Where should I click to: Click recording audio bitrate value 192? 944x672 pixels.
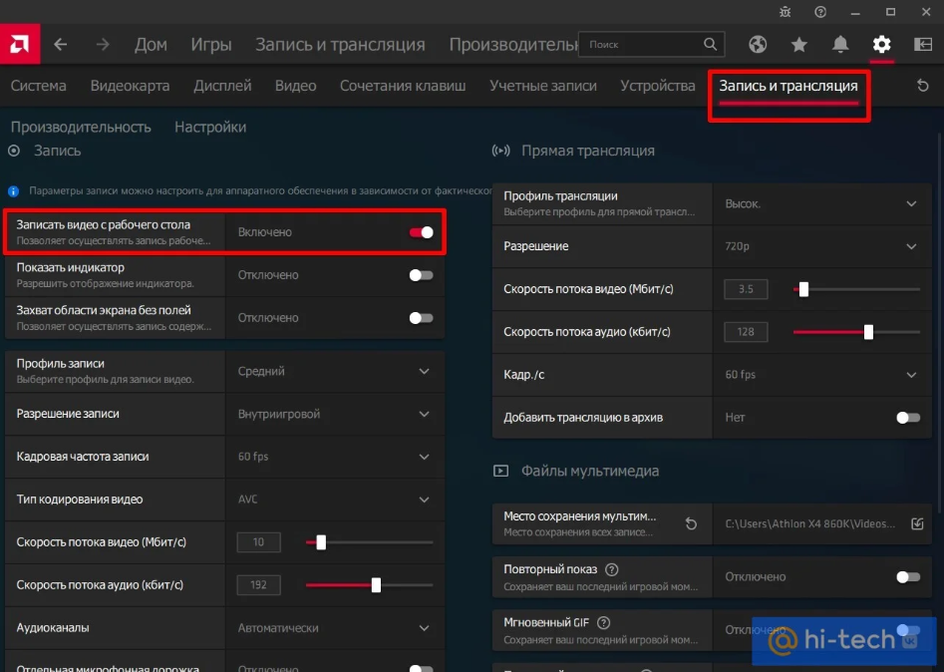[258, 585]
